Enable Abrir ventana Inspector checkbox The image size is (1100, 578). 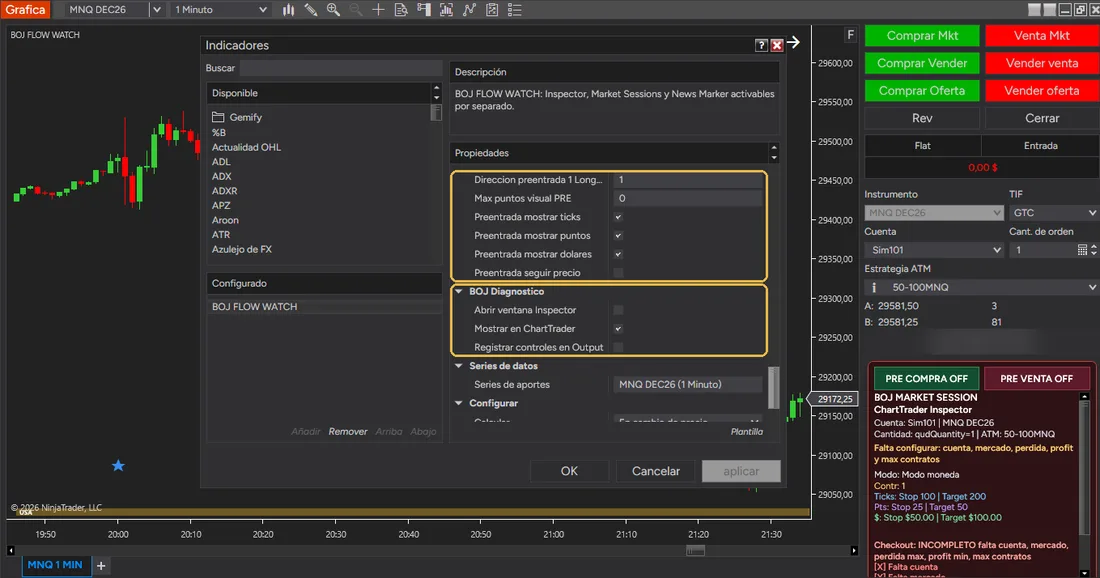(618, 310)
